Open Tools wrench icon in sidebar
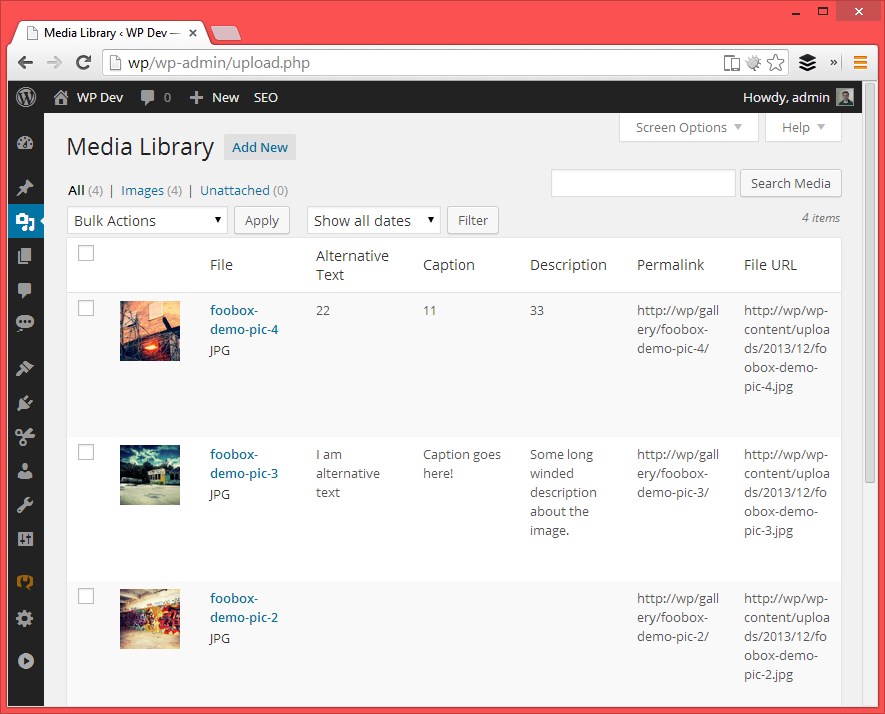Image resolution: width=885 pixels, height=714 pixels. click(25, 505)
